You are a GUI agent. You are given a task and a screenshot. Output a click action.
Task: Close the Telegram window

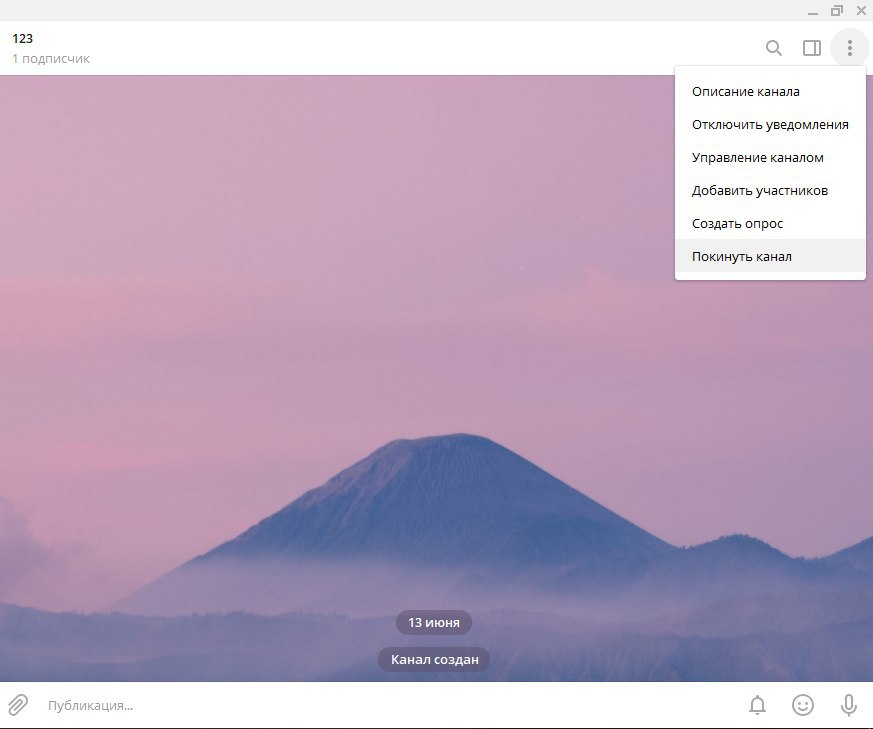tap(861, 11)
